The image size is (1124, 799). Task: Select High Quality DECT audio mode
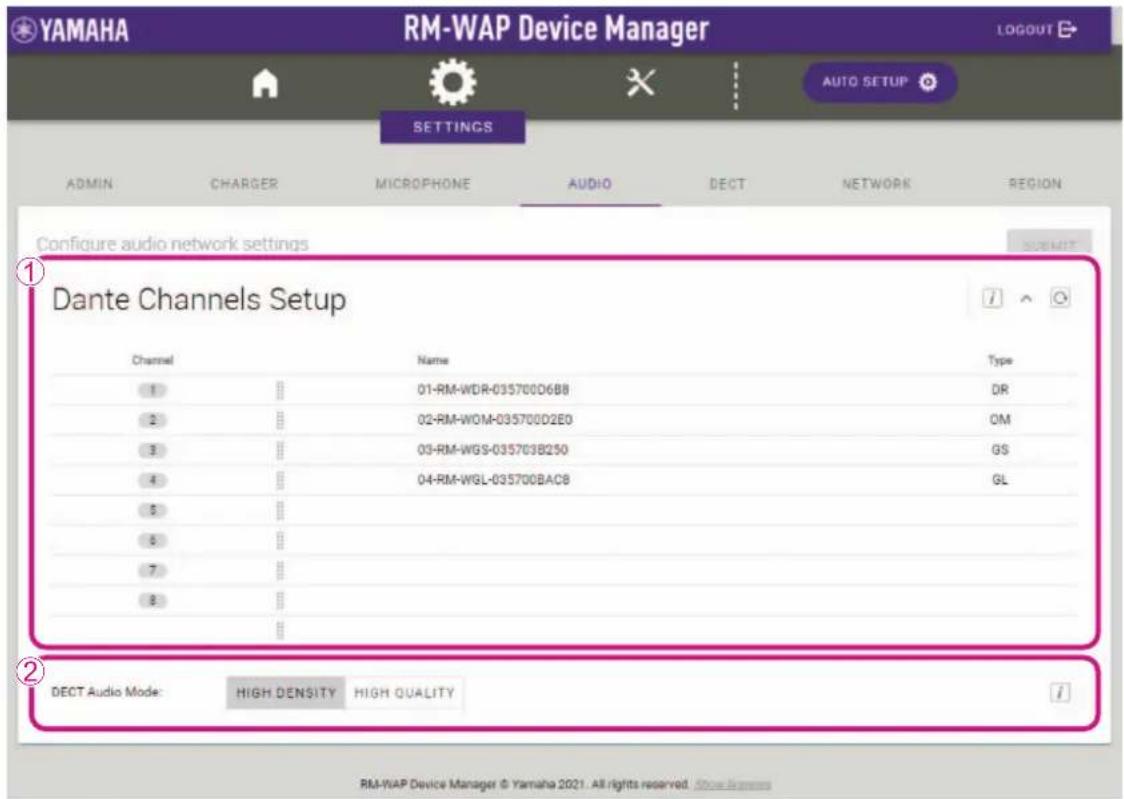(404, 693)
